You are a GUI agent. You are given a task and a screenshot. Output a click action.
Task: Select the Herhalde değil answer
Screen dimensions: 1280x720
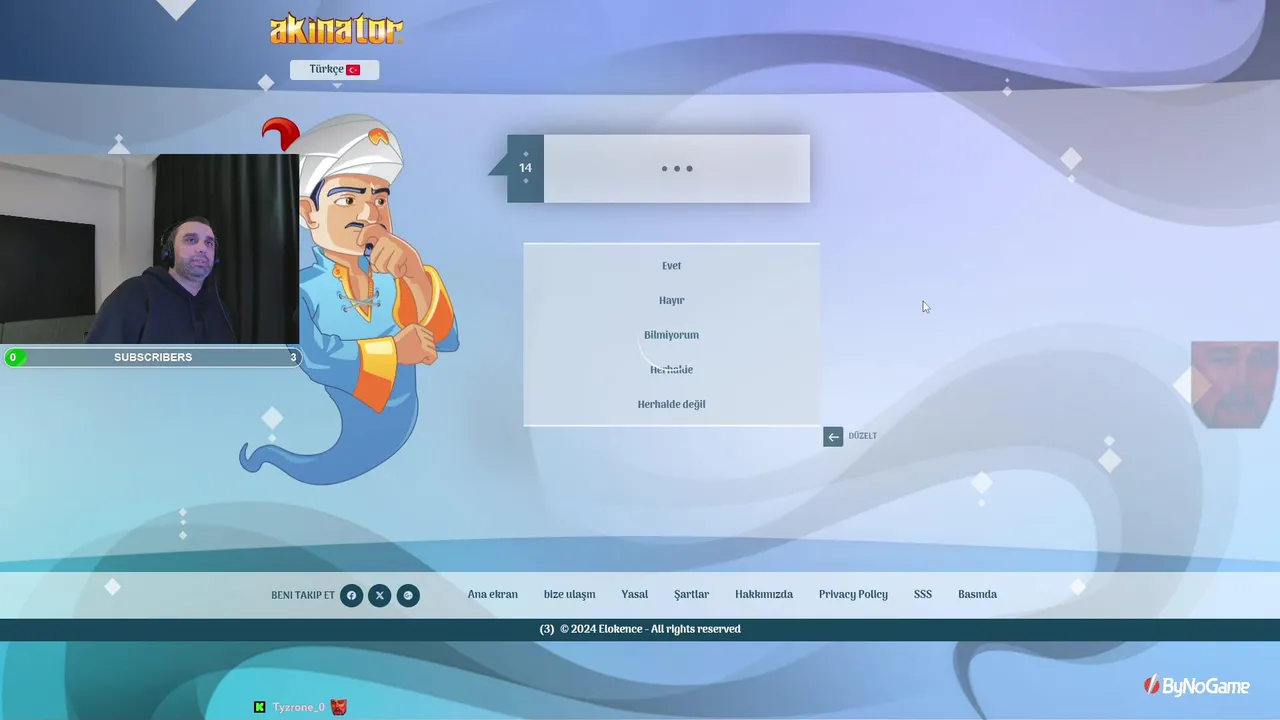pos(671,404)
